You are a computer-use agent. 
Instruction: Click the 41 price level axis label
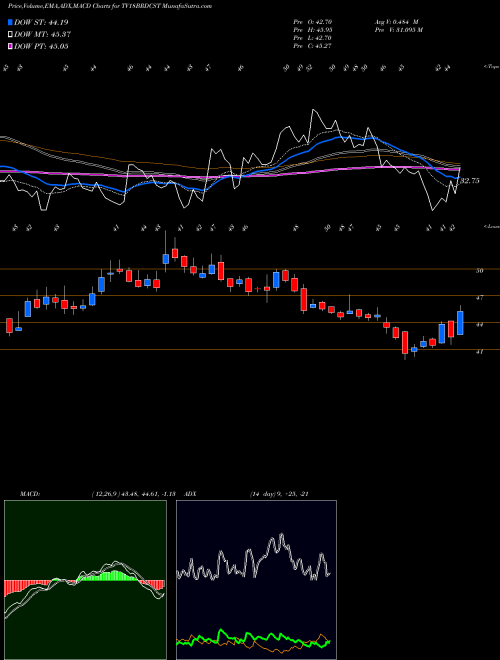pos(479,351)
